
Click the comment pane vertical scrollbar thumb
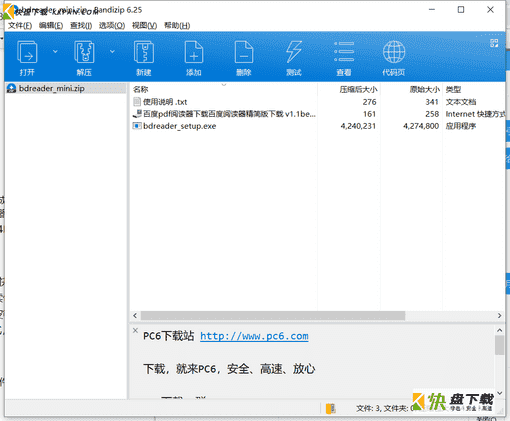point(499,345)
